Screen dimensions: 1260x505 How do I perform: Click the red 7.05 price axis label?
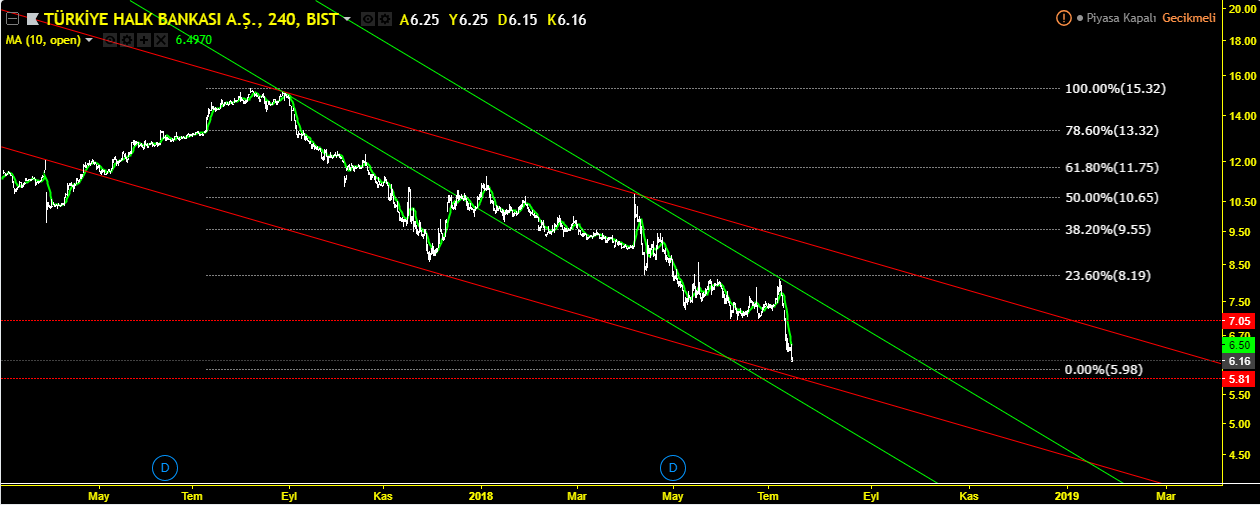click(1240, 321)
